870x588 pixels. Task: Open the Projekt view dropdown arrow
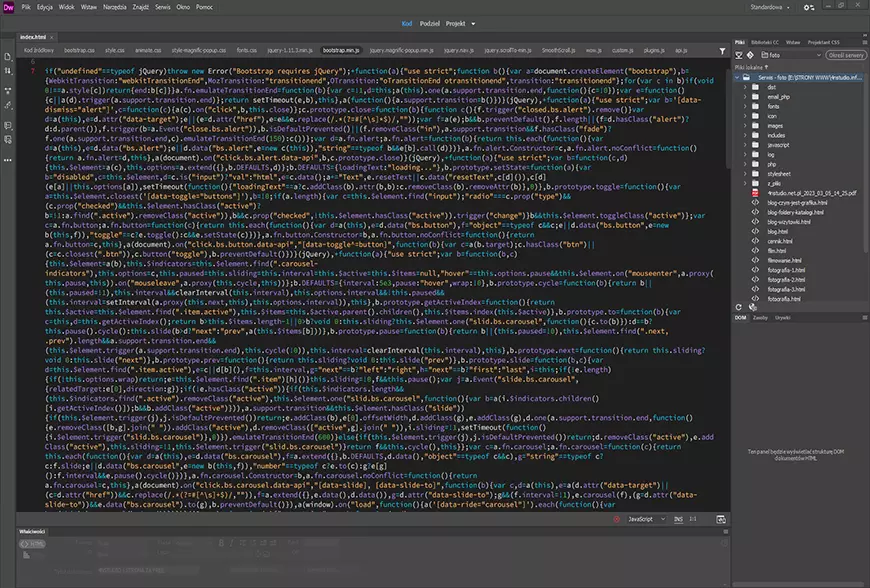pos(473,24)
